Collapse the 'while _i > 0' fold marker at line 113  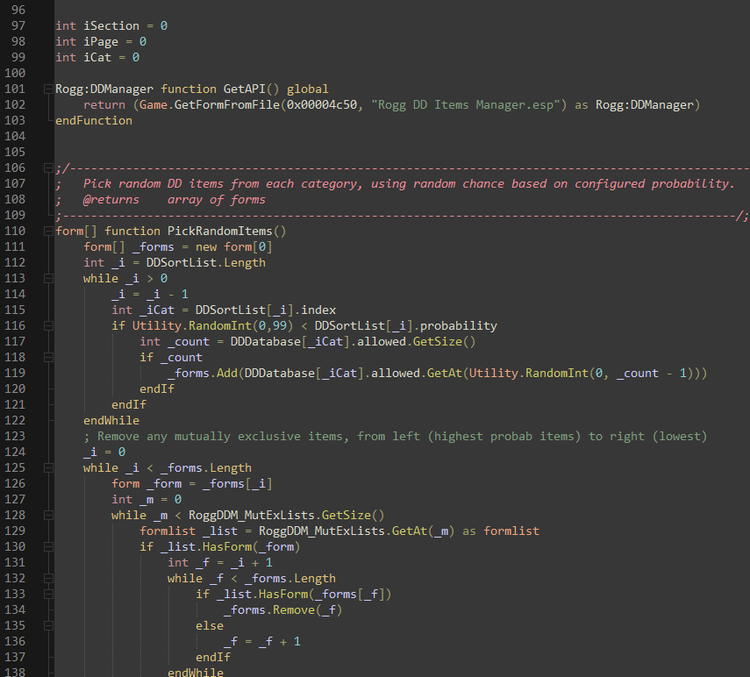(48, 278)
